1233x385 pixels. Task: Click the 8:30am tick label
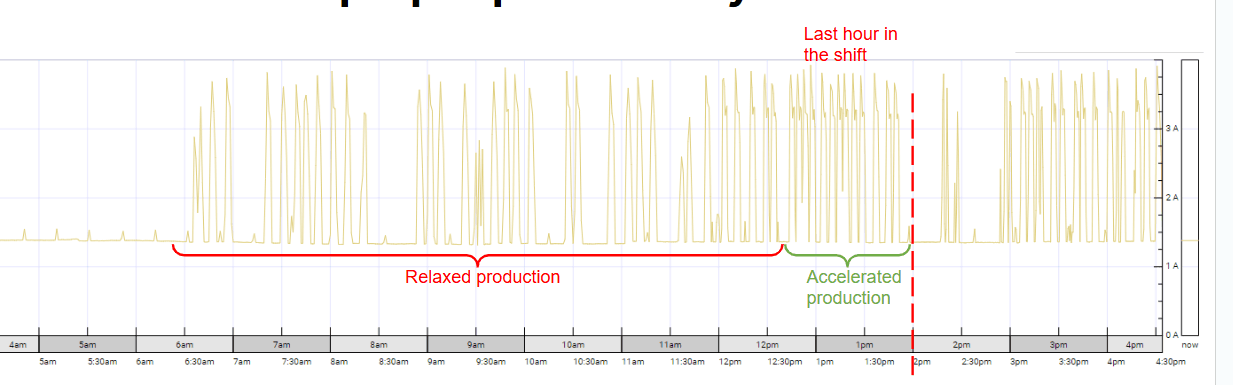pos(393,361)
